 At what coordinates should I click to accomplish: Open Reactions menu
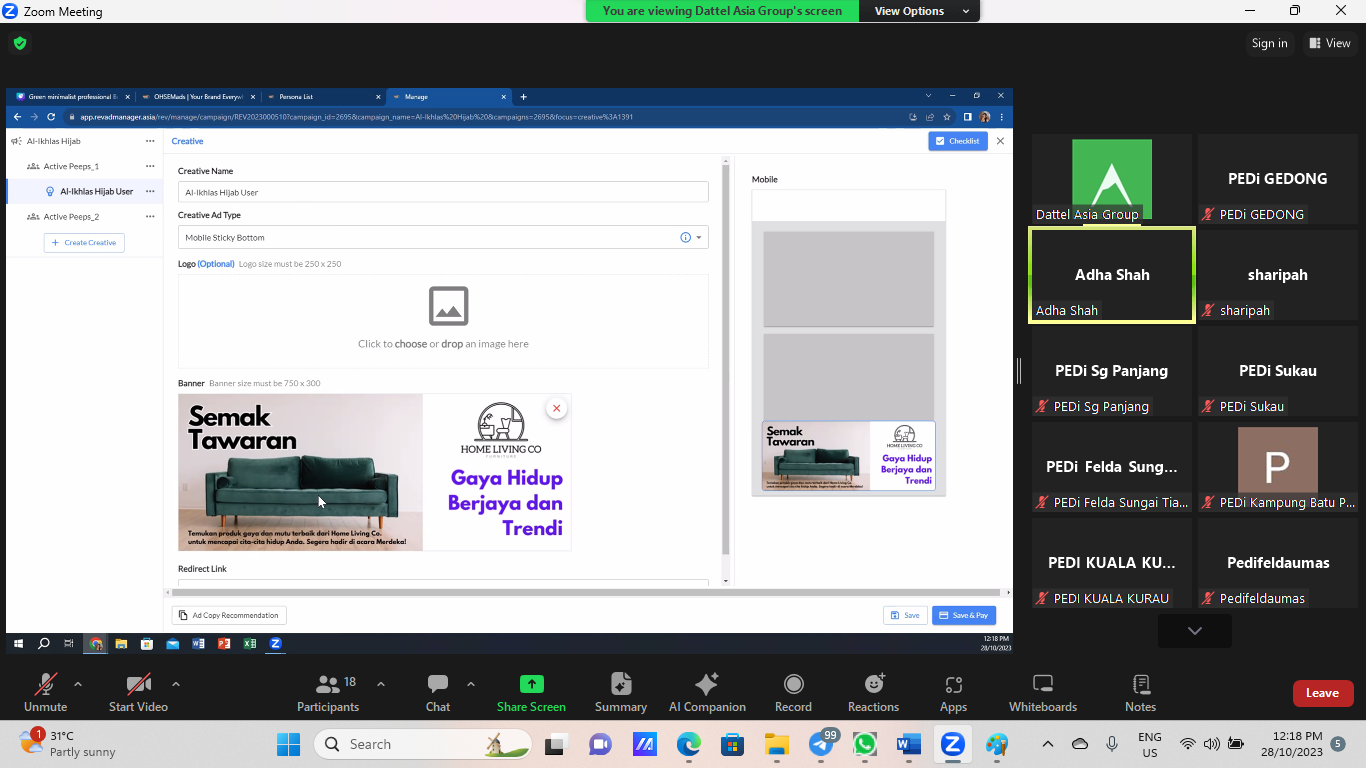pos(874,692)
